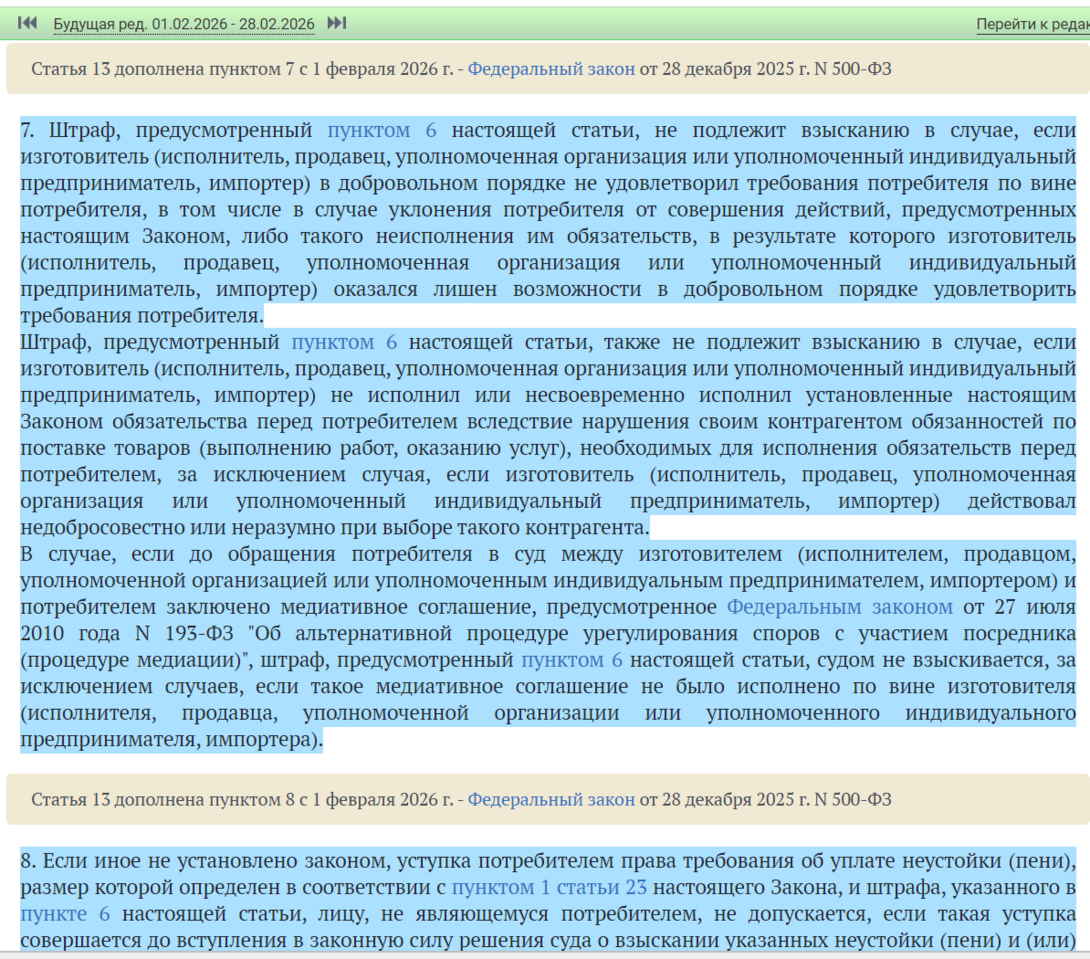Click paragraph beginning 'В случае, если до обращения'
The height and width of the screenshot is (959, 1090).
[x=200, y=554]
